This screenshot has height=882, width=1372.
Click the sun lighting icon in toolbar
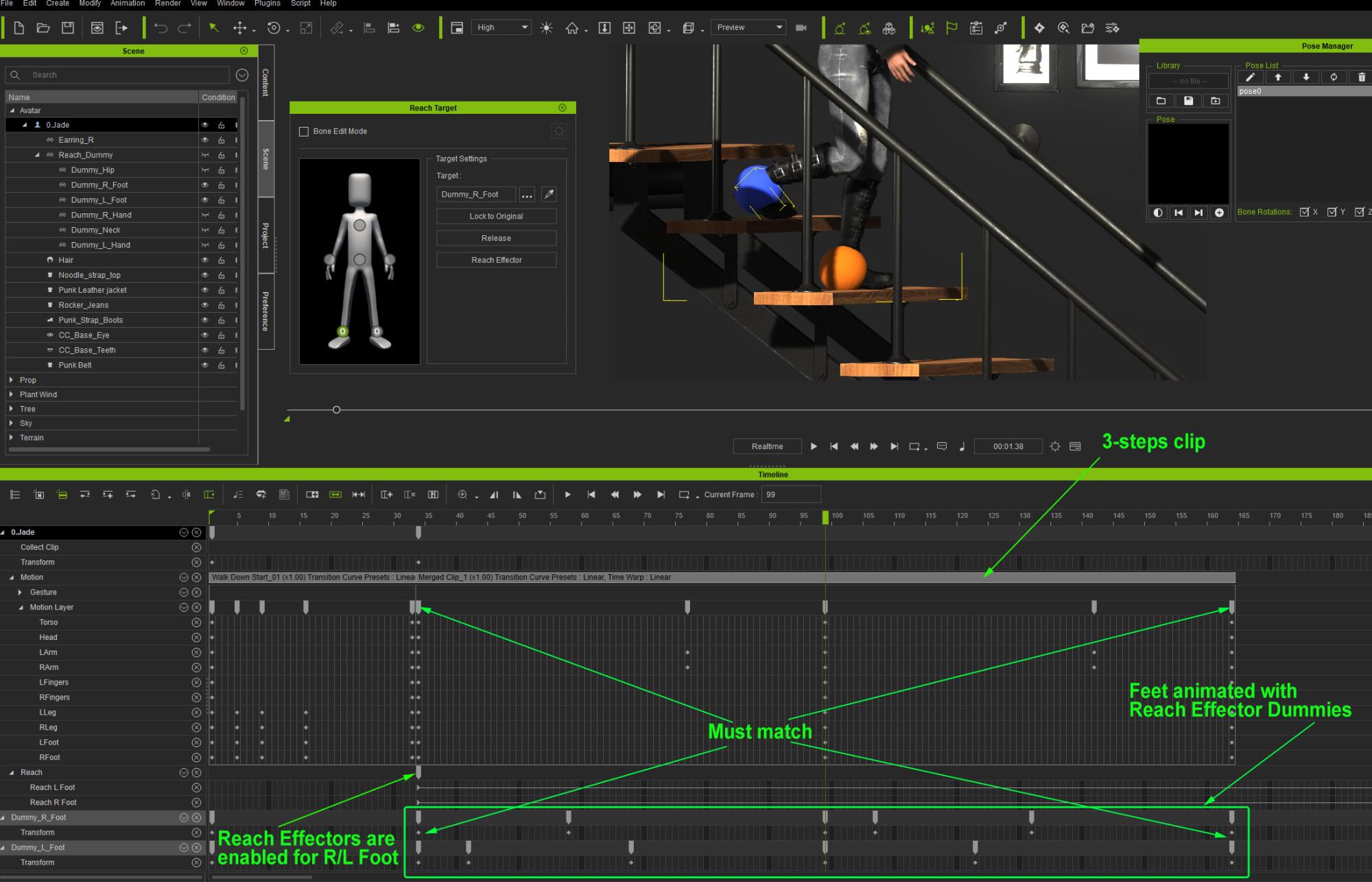tap(547, 28)
